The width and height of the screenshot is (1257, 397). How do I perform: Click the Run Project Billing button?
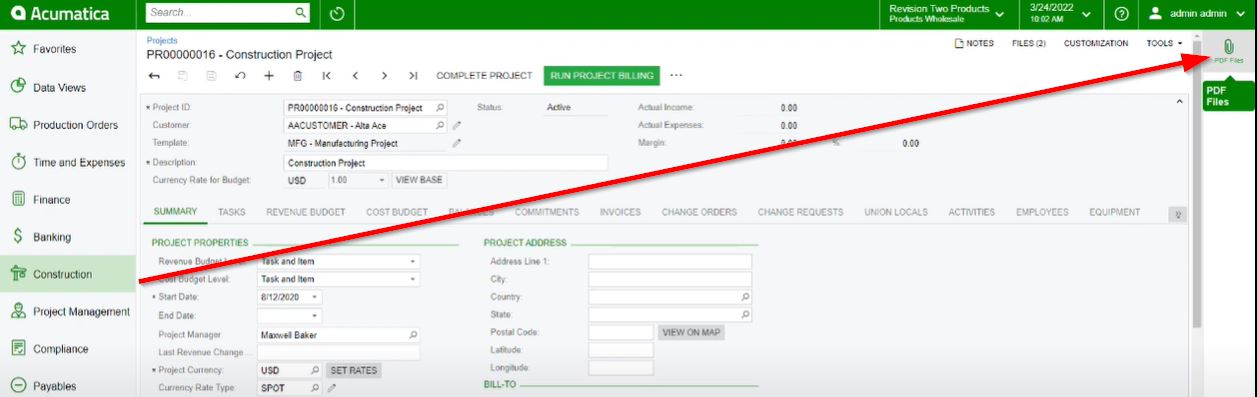[601, 75]
